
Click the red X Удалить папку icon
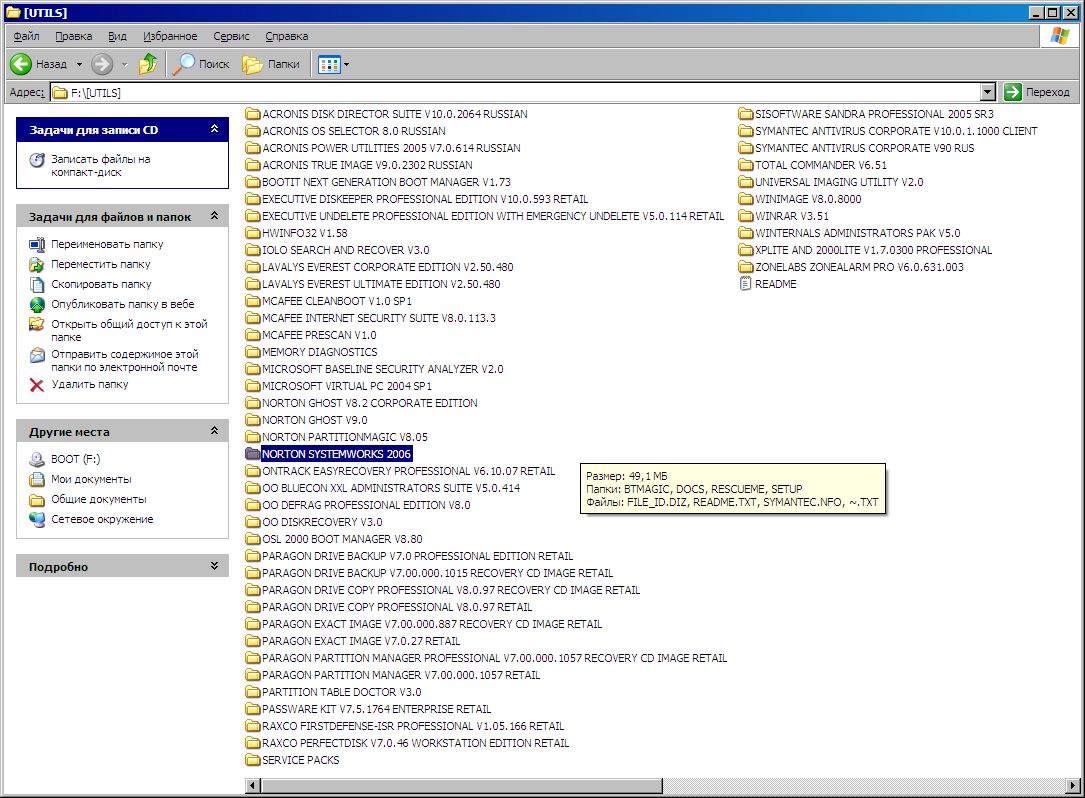pos(37,385)
